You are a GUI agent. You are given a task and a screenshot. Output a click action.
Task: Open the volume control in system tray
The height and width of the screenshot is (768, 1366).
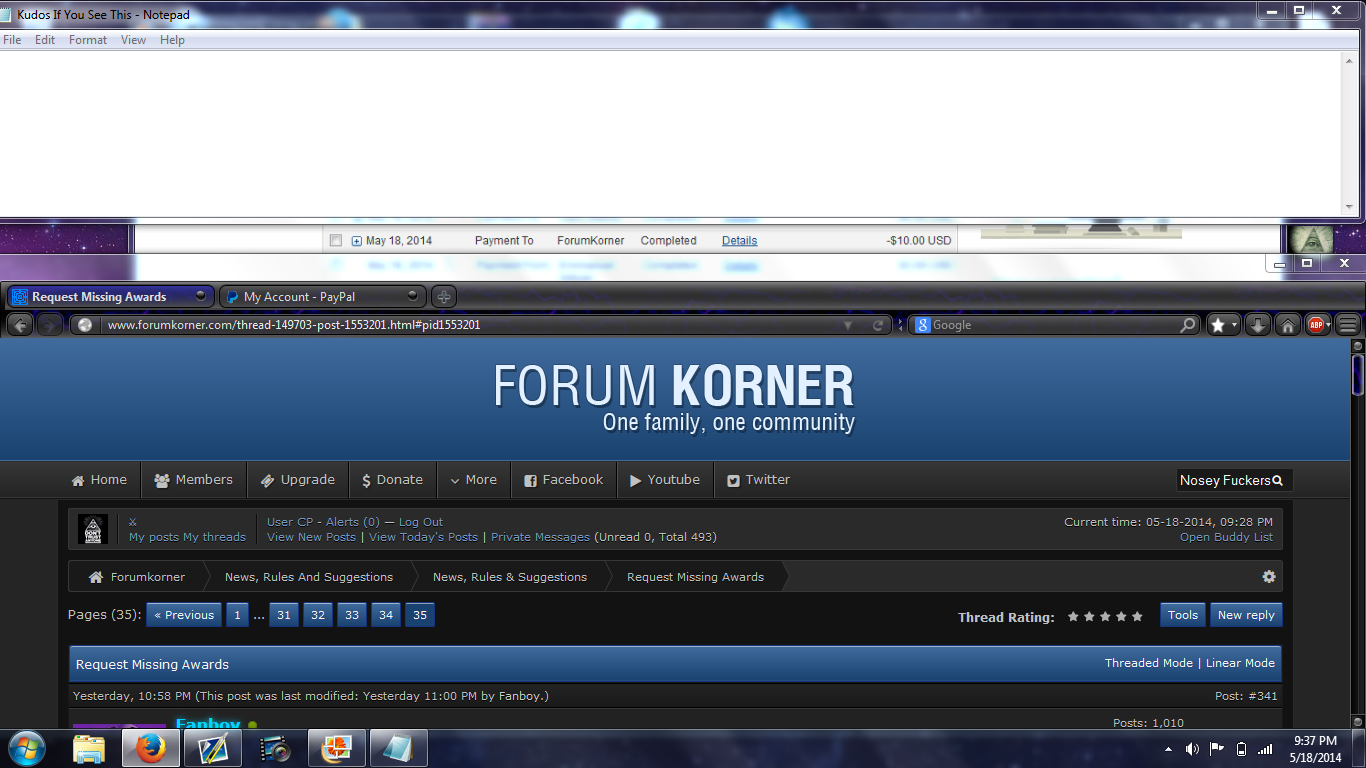point(1192,748)
